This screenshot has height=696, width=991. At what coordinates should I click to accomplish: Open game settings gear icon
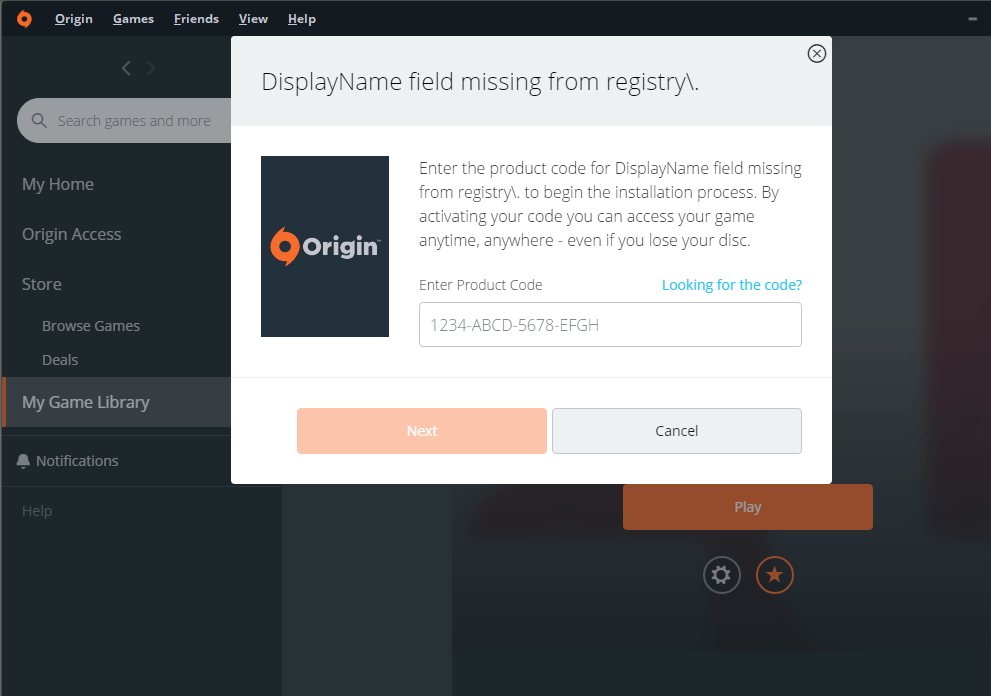(721, 575)
